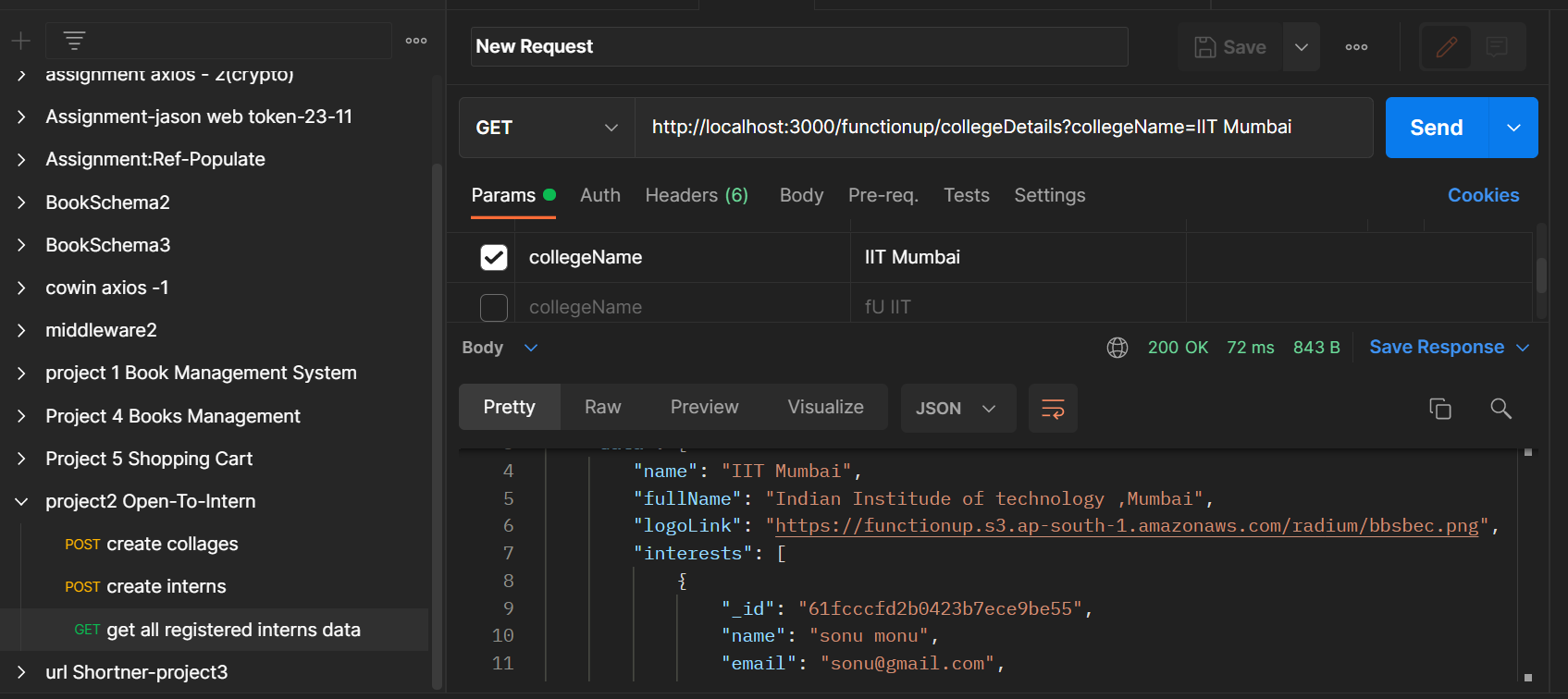The image size is (1568, 699).
Task: Click the Save button
Action: (1230, 47)
